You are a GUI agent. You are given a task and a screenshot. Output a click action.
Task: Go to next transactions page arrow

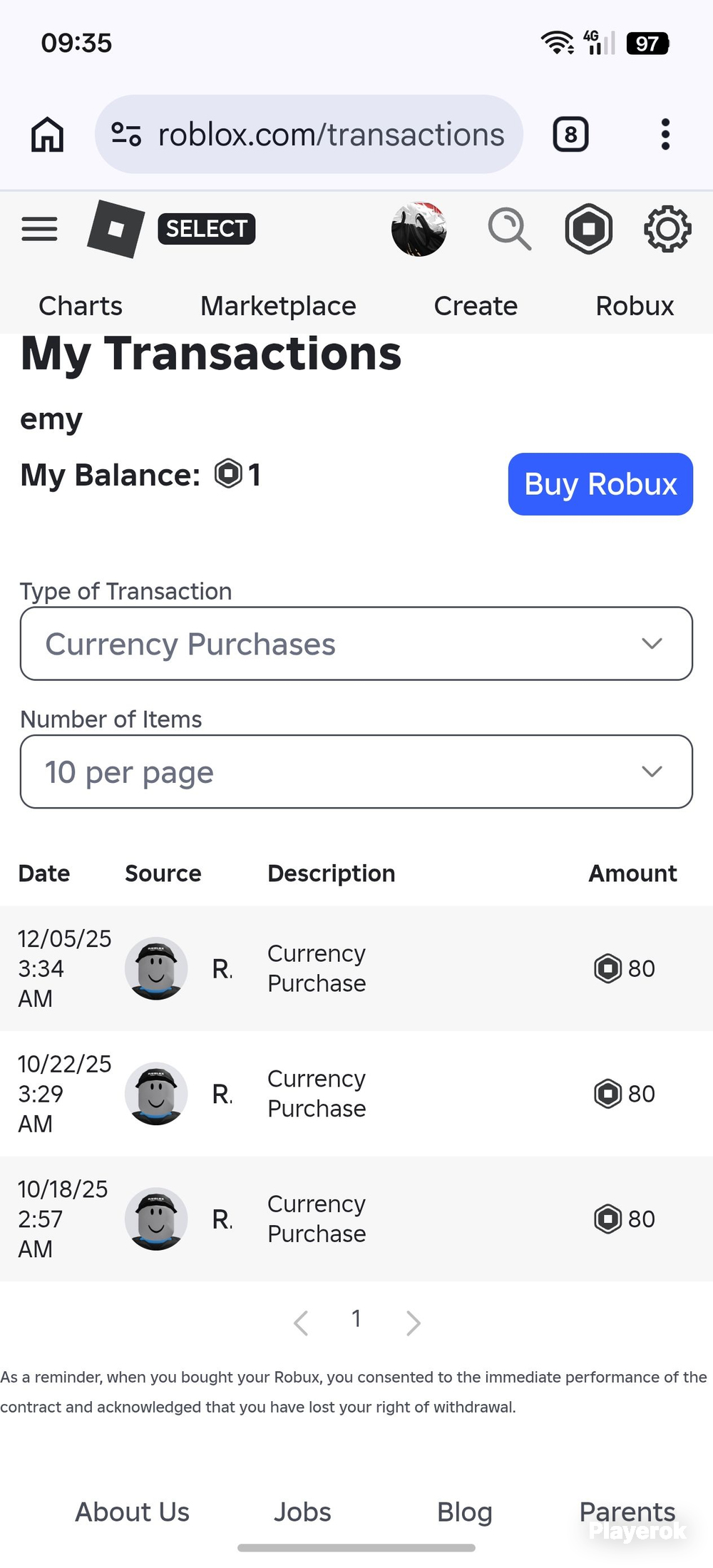tap(414, 1323)
